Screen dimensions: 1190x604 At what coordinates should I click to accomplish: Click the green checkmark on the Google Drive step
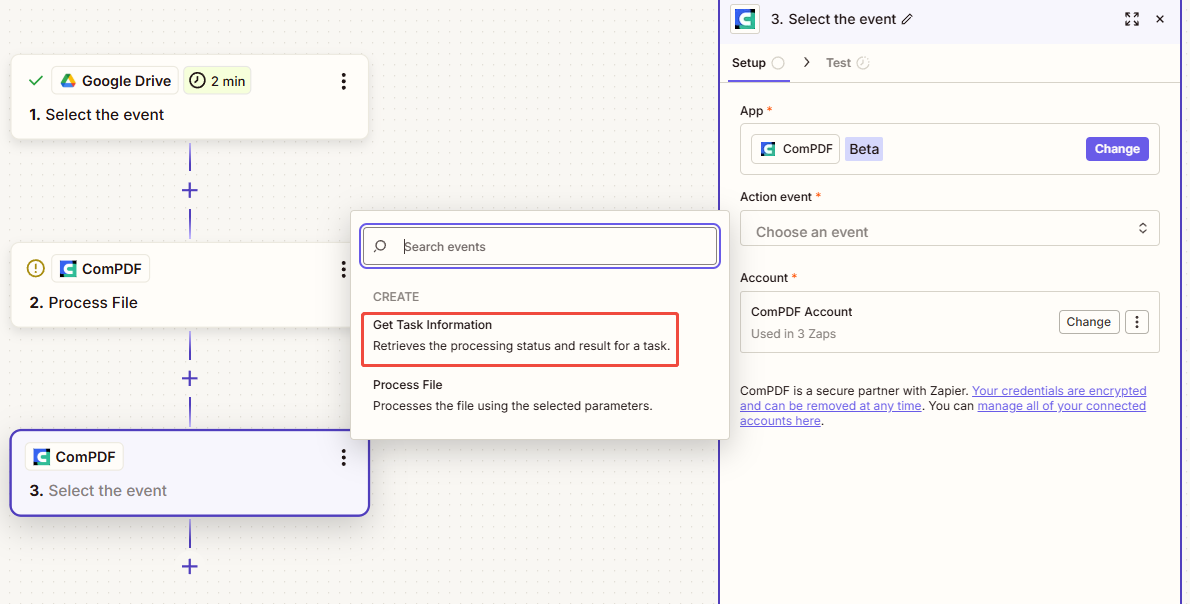tap(35, 80)
